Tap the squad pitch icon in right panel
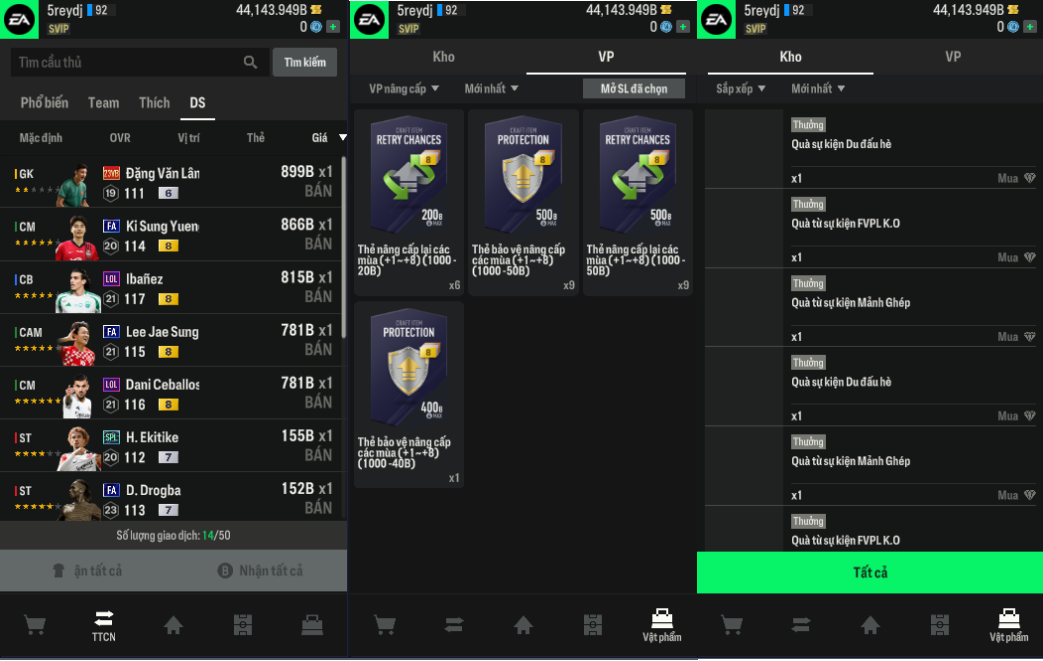The height and width of the screenshot is (661, 1043). pos(939,625)
